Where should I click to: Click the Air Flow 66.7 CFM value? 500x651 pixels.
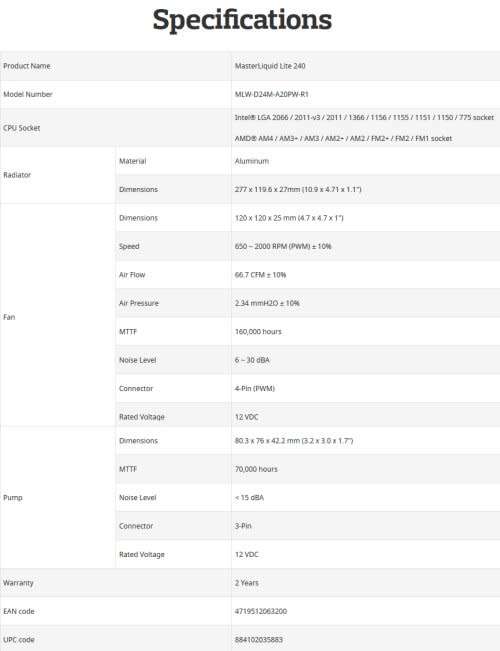pos(260,275)
